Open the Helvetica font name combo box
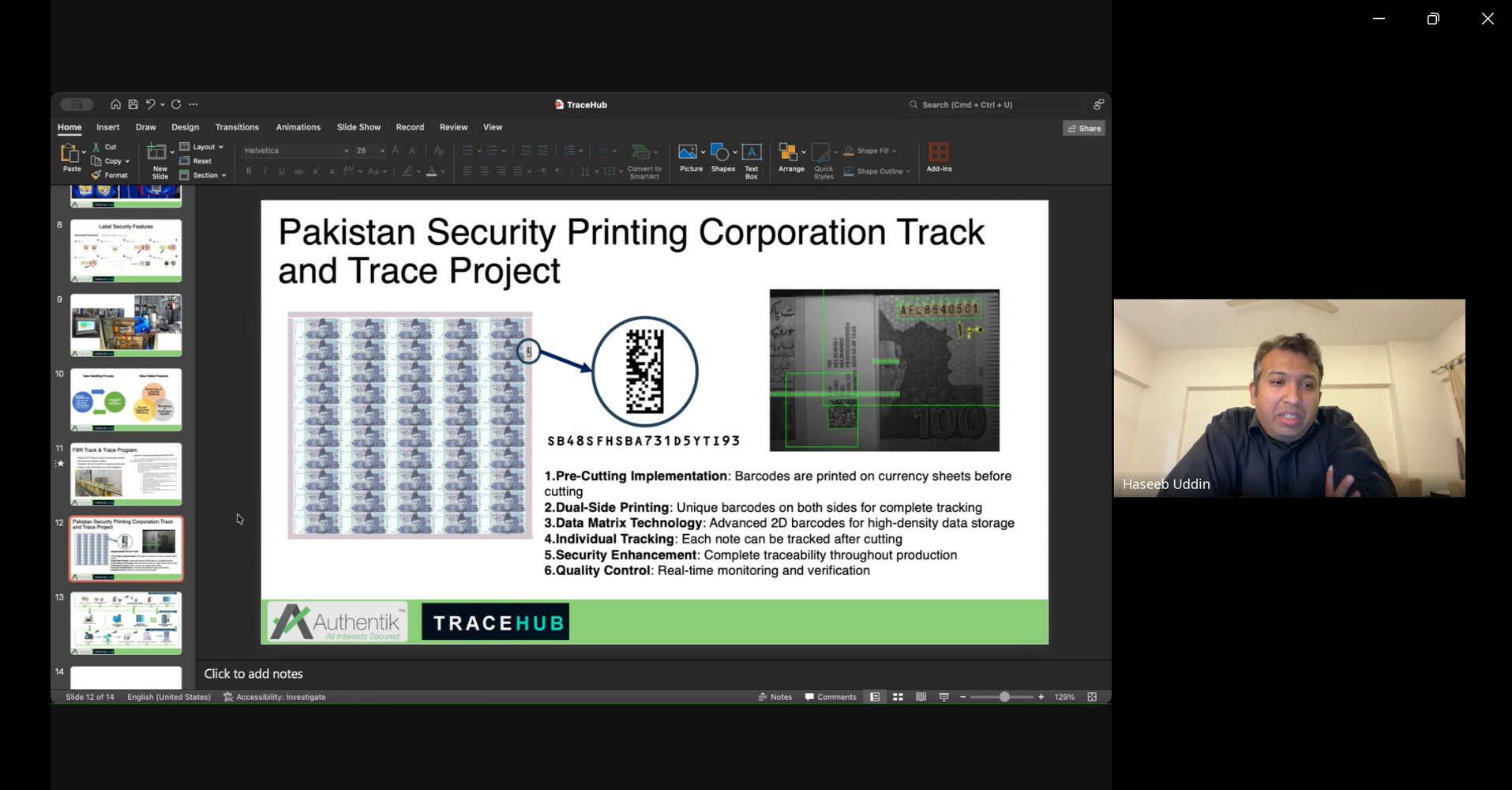 point(296,150)
